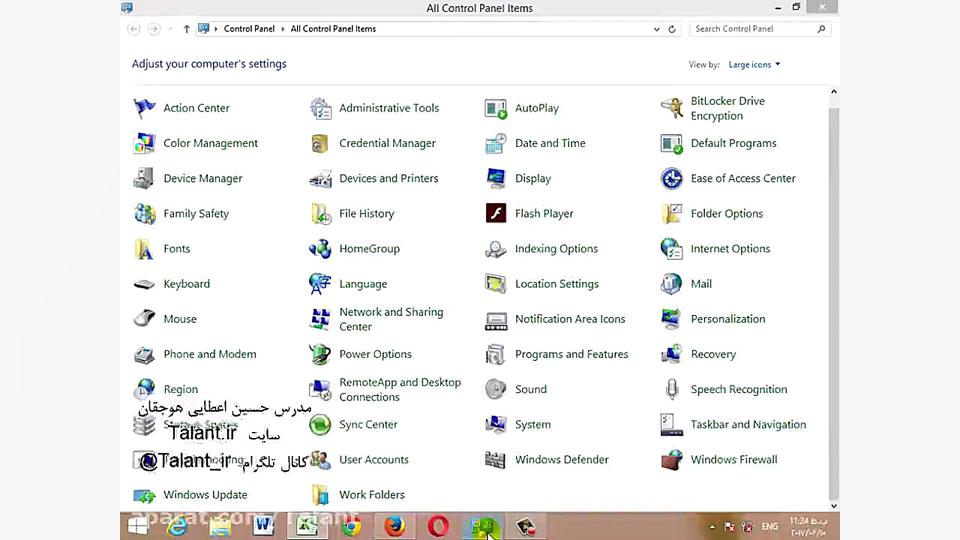Viewport: 960px width, 540px height.
Task: Open the Keyboard icon
Action: (x=144, y=284)
